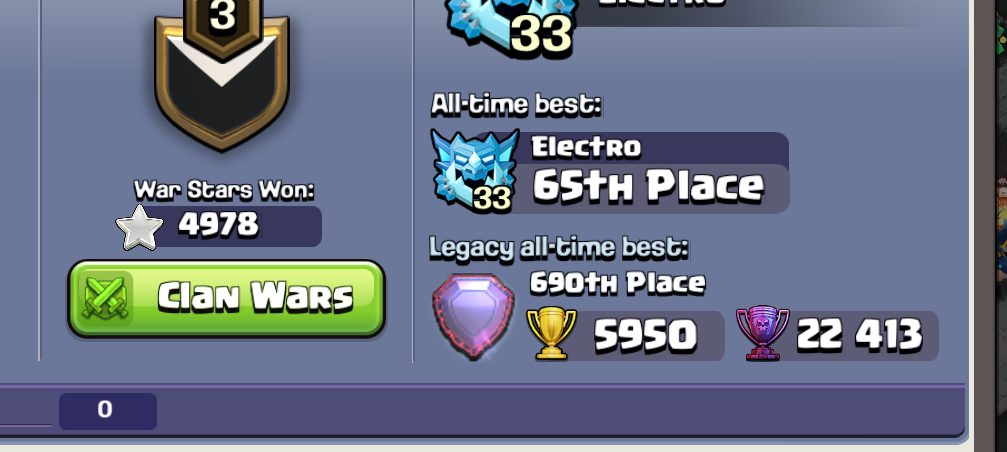Click the 690th Place label
The height and width of the screenshot is (452, 1007).
coord(617,282)
